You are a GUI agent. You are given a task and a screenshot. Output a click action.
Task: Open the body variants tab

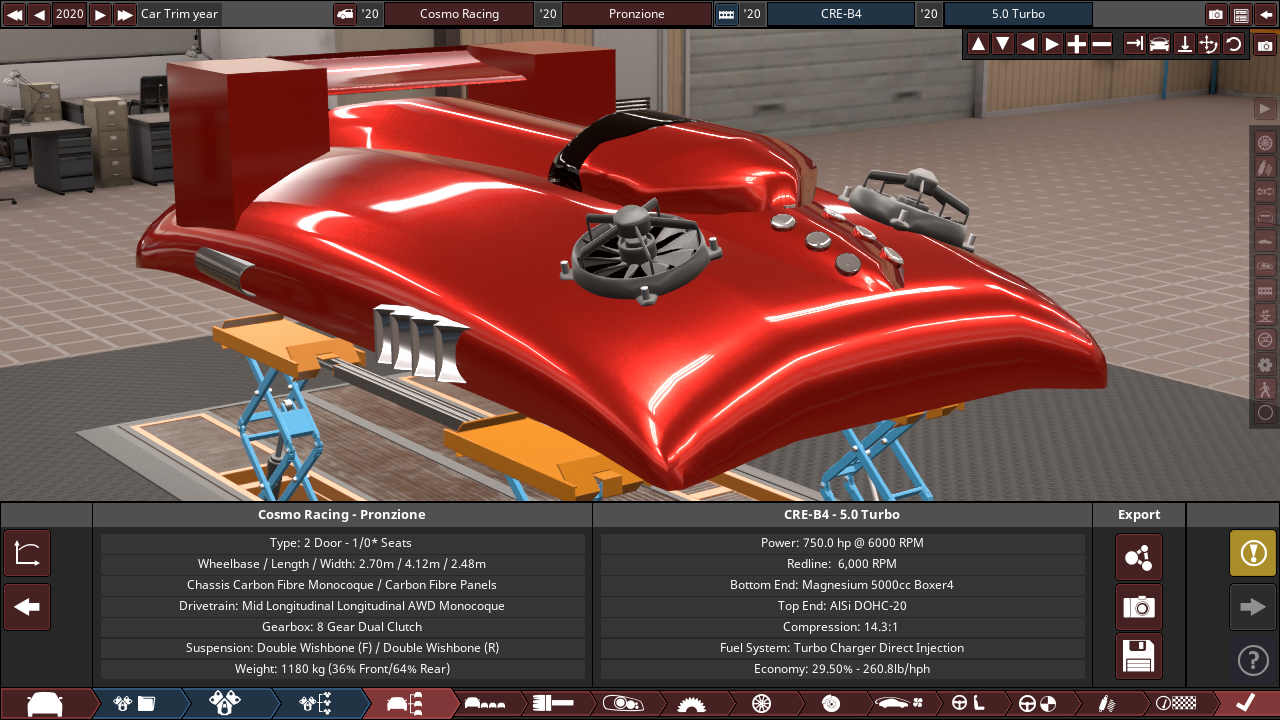click(486, 704)
